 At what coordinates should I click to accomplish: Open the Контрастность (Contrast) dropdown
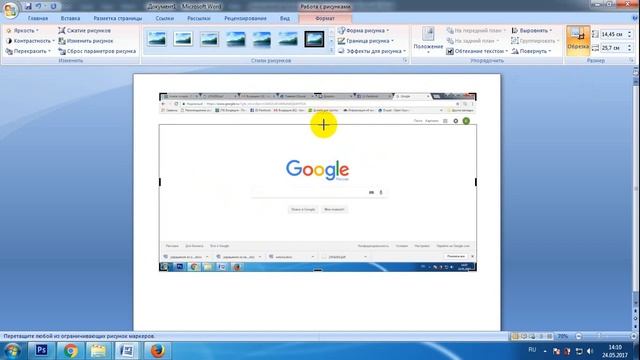click(30, 41)
